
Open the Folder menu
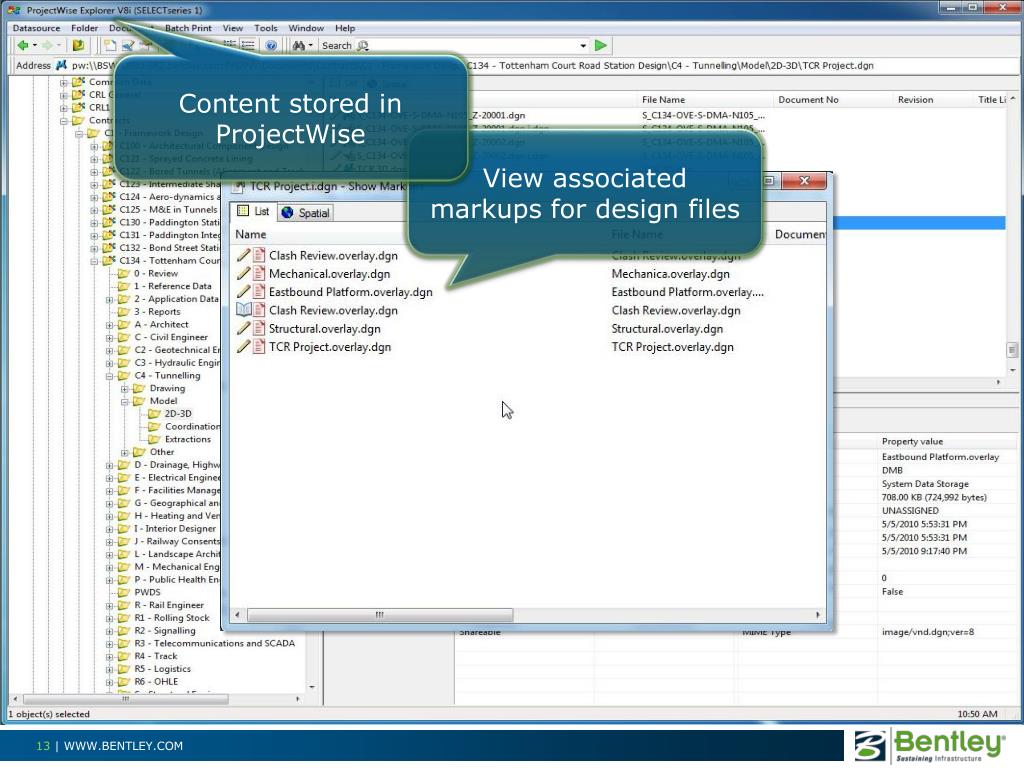click(x=84, y=28)
